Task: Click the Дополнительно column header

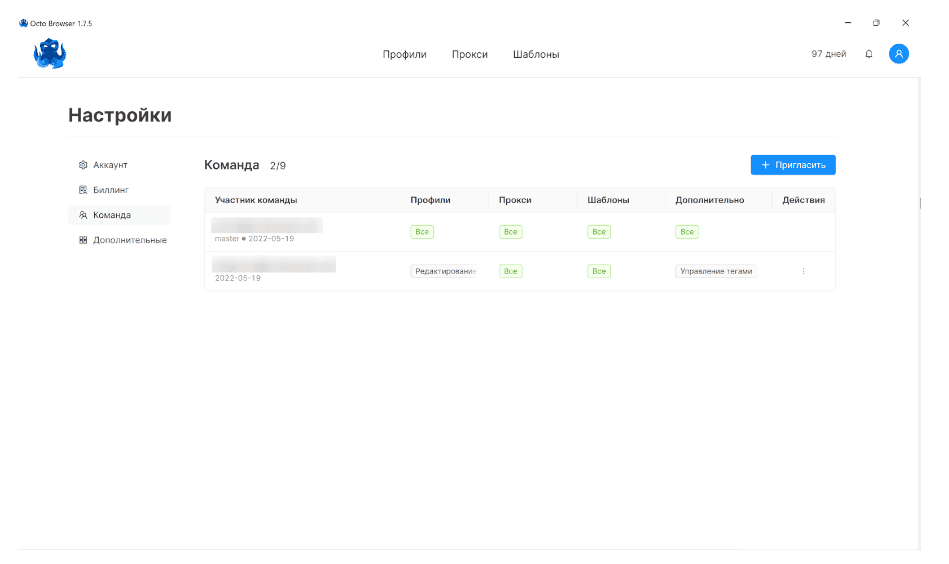Action: pos(710,200)
